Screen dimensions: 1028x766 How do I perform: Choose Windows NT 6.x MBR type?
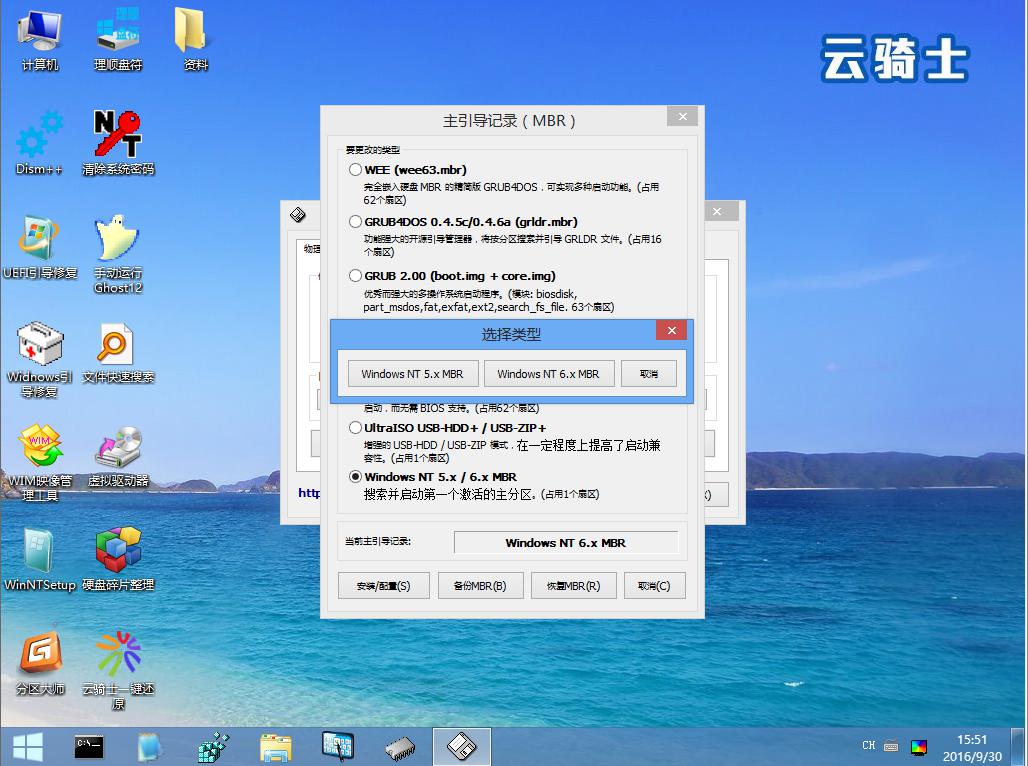pyautogui.click(x=549, y=373)
